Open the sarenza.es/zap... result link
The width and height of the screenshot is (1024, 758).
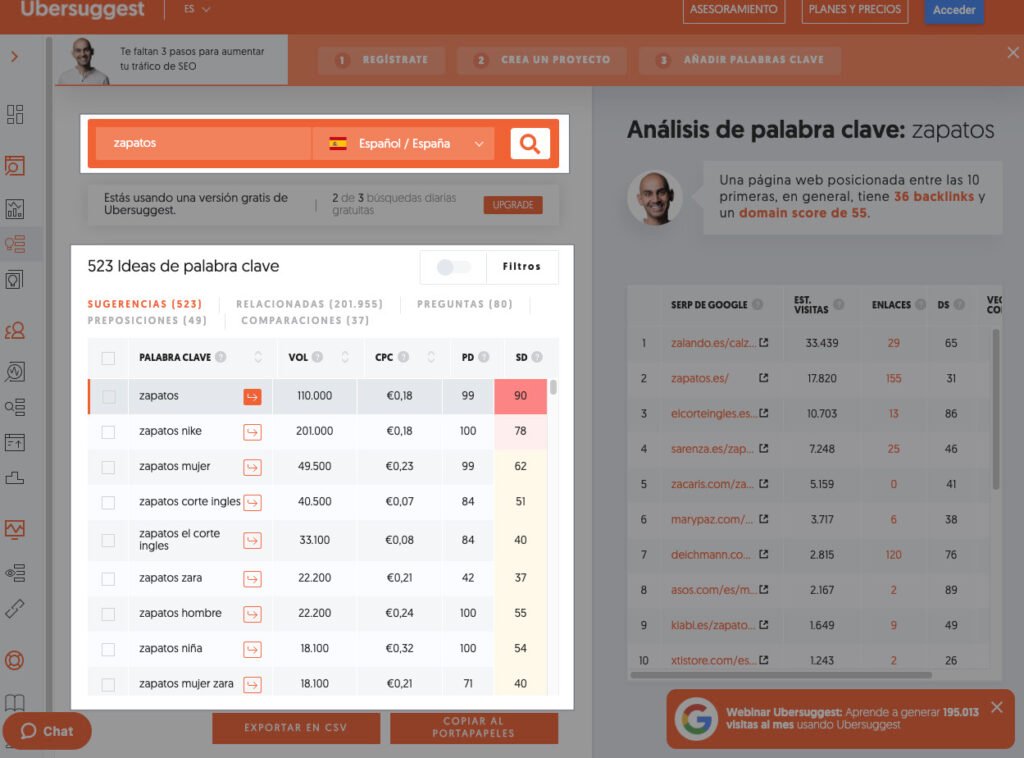(x=712, y=449)
